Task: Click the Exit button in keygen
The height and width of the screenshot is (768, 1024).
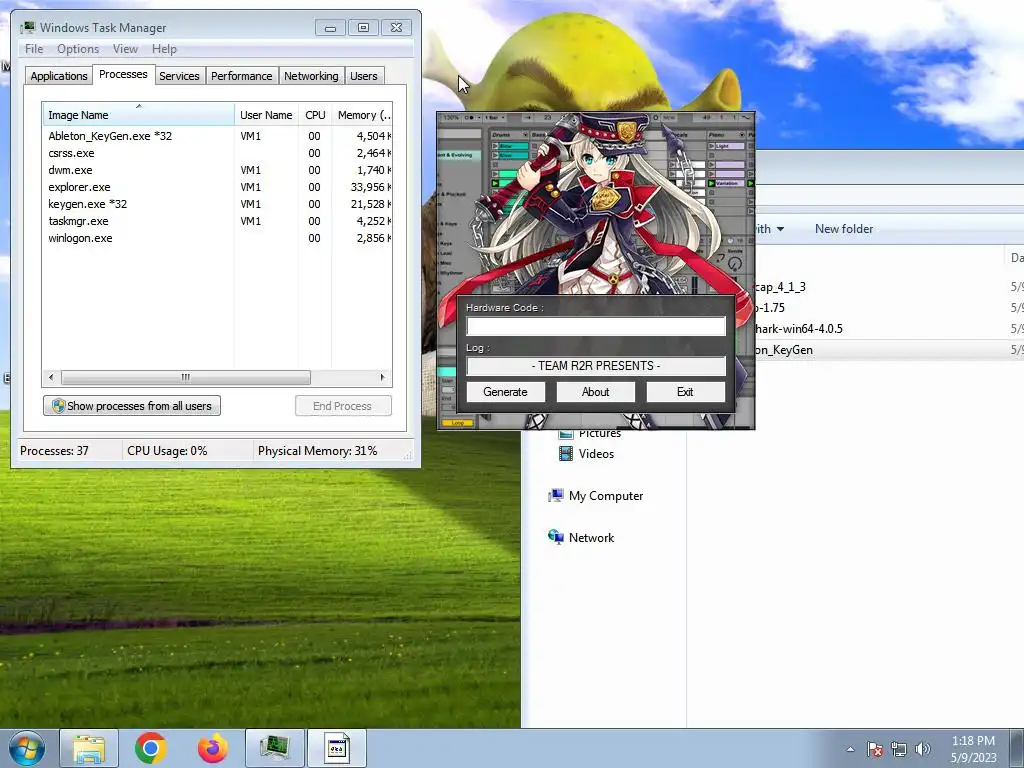Action: [x=685, y=392]
